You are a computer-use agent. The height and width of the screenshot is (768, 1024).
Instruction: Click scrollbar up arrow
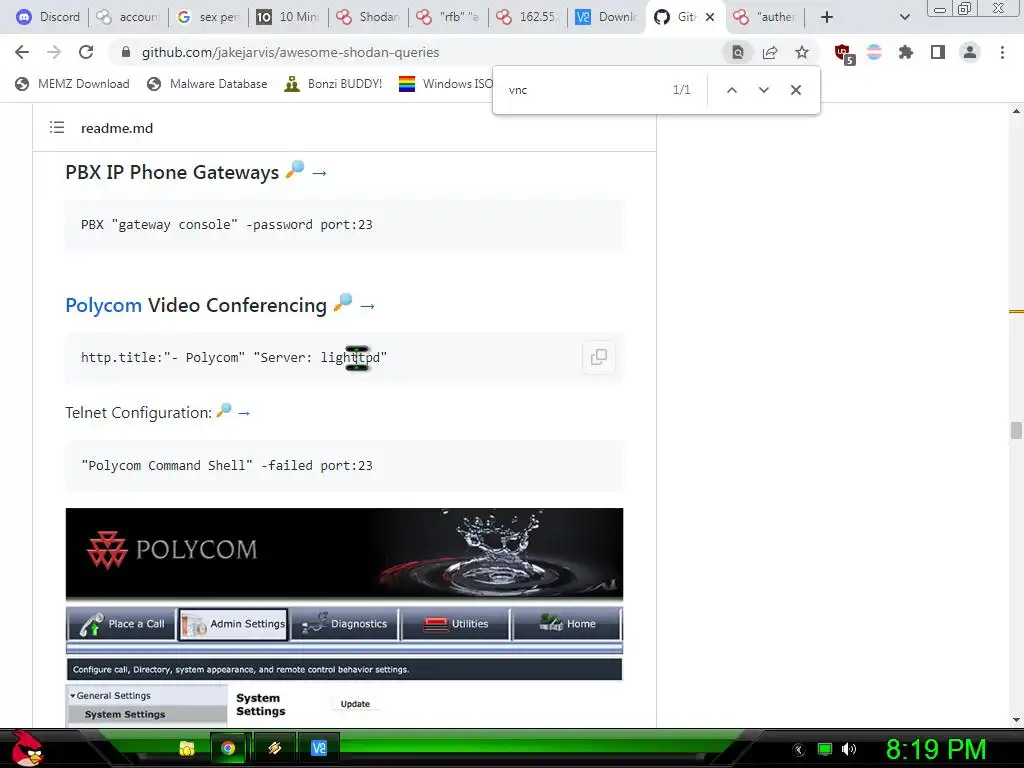1016,112
